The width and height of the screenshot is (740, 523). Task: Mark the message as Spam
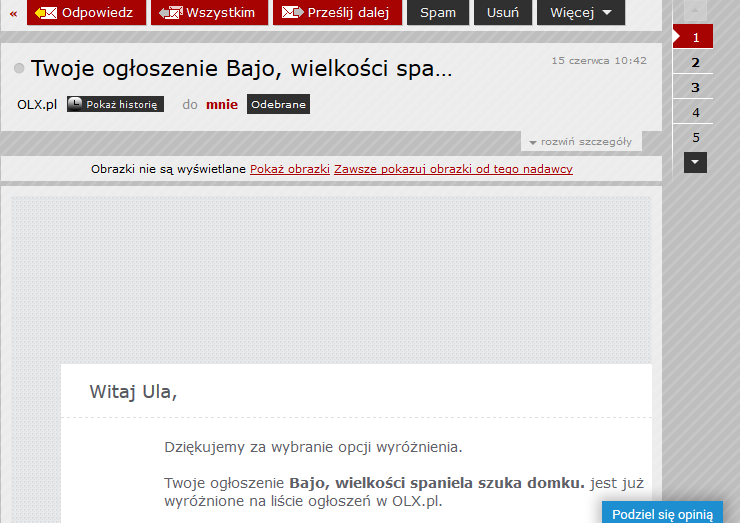click(x=438, y=12)
